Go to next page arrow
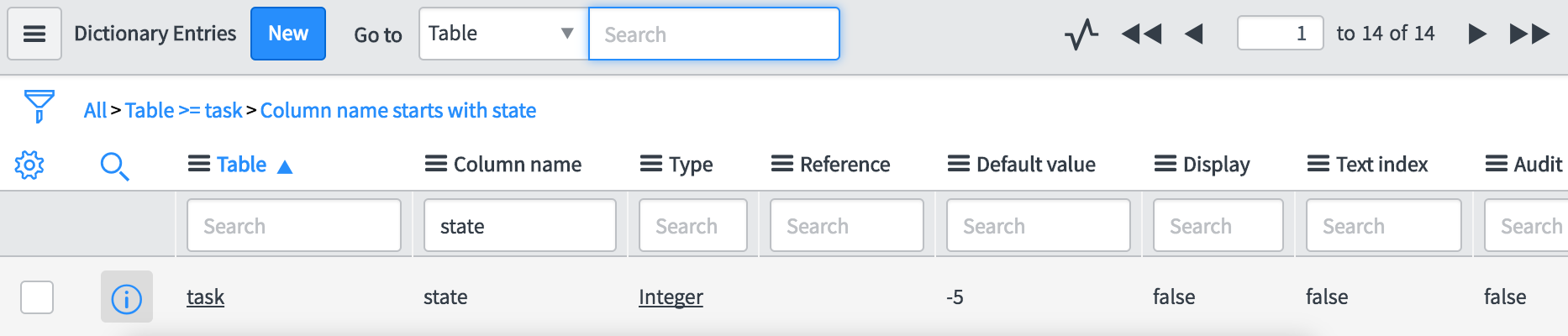The image size is (1568, 336). coord(1477,34)
